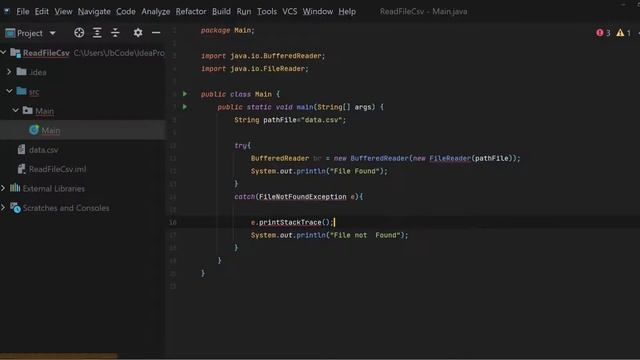Open the Tools menu
This screenshot has width=640, height=360.
267,11
